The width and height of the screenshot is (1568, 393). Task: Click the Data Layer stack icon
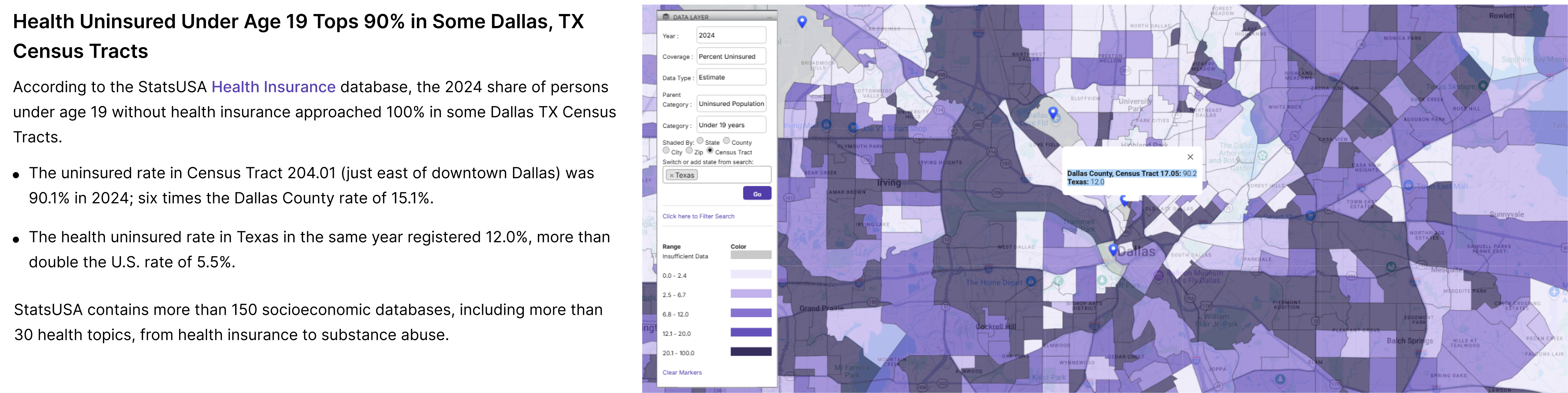pos(666,17)
